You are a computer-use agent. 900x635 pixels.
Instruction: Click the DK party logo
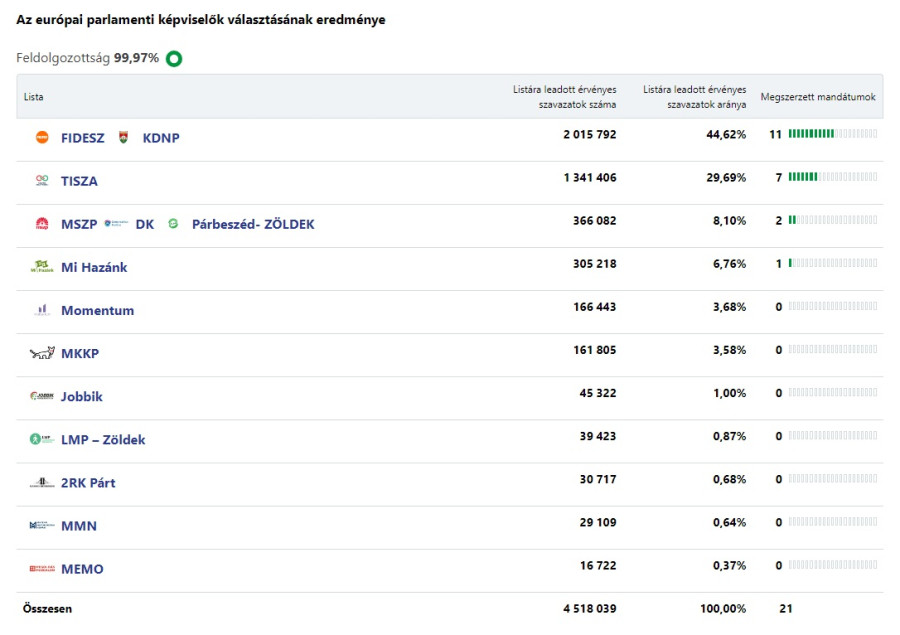pyautogui.click(x=116, y=223)
